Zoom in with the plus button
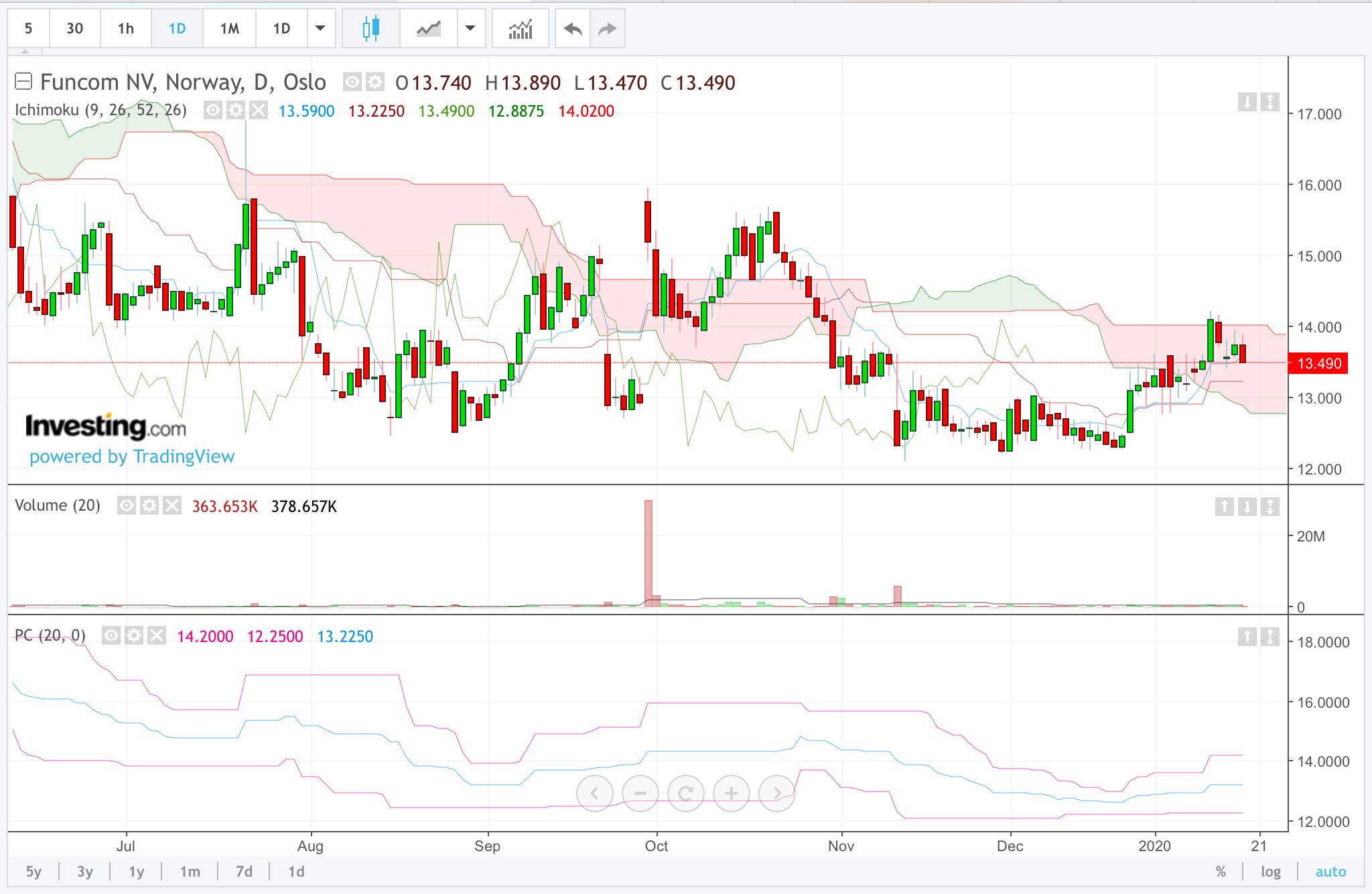Image resolution: width=1372 pixels, height=894 pixels. pyautogui.click(x=732, y=793)
